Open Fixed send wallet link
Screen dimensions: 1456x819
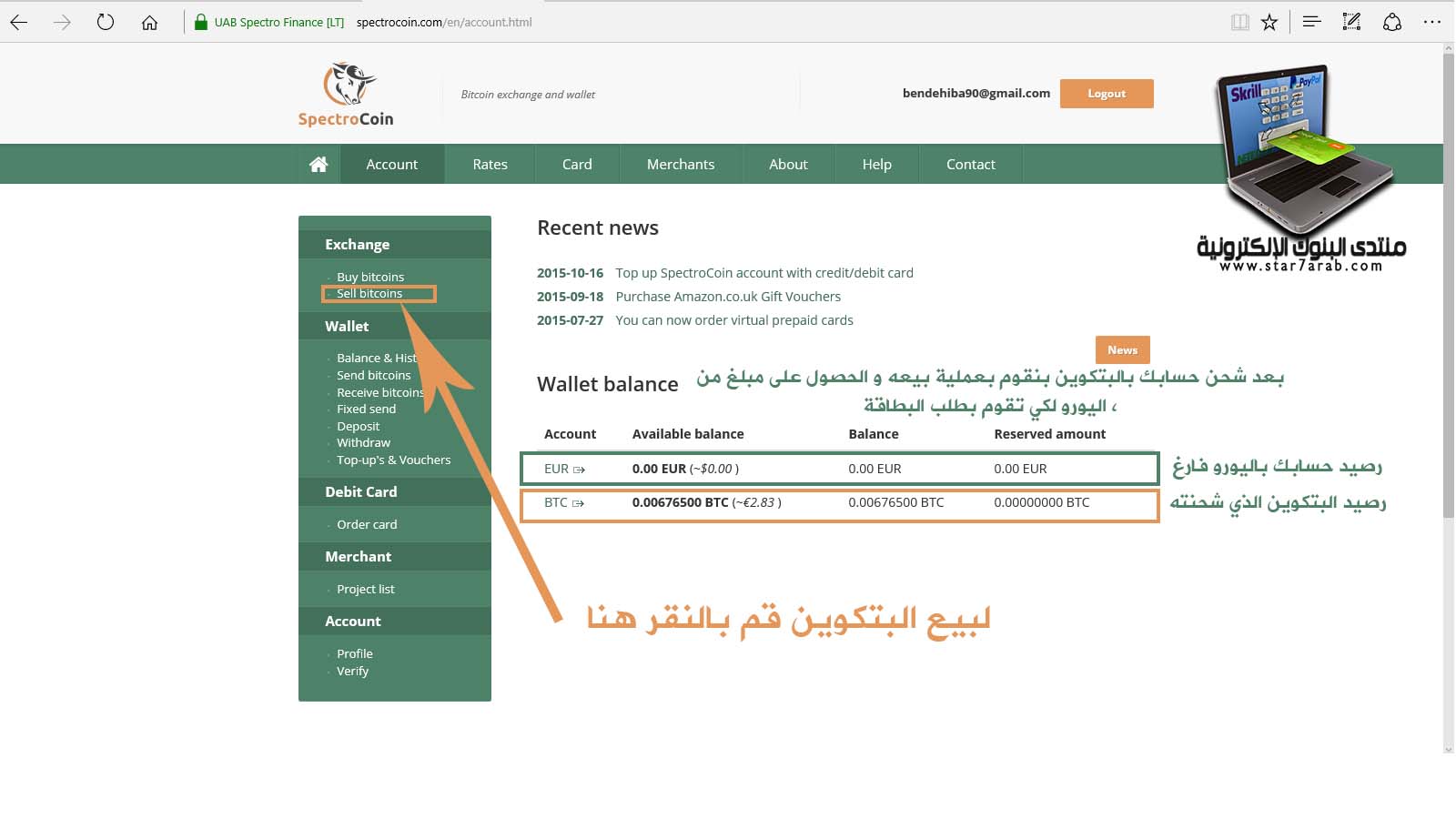[x=367, y=409]
